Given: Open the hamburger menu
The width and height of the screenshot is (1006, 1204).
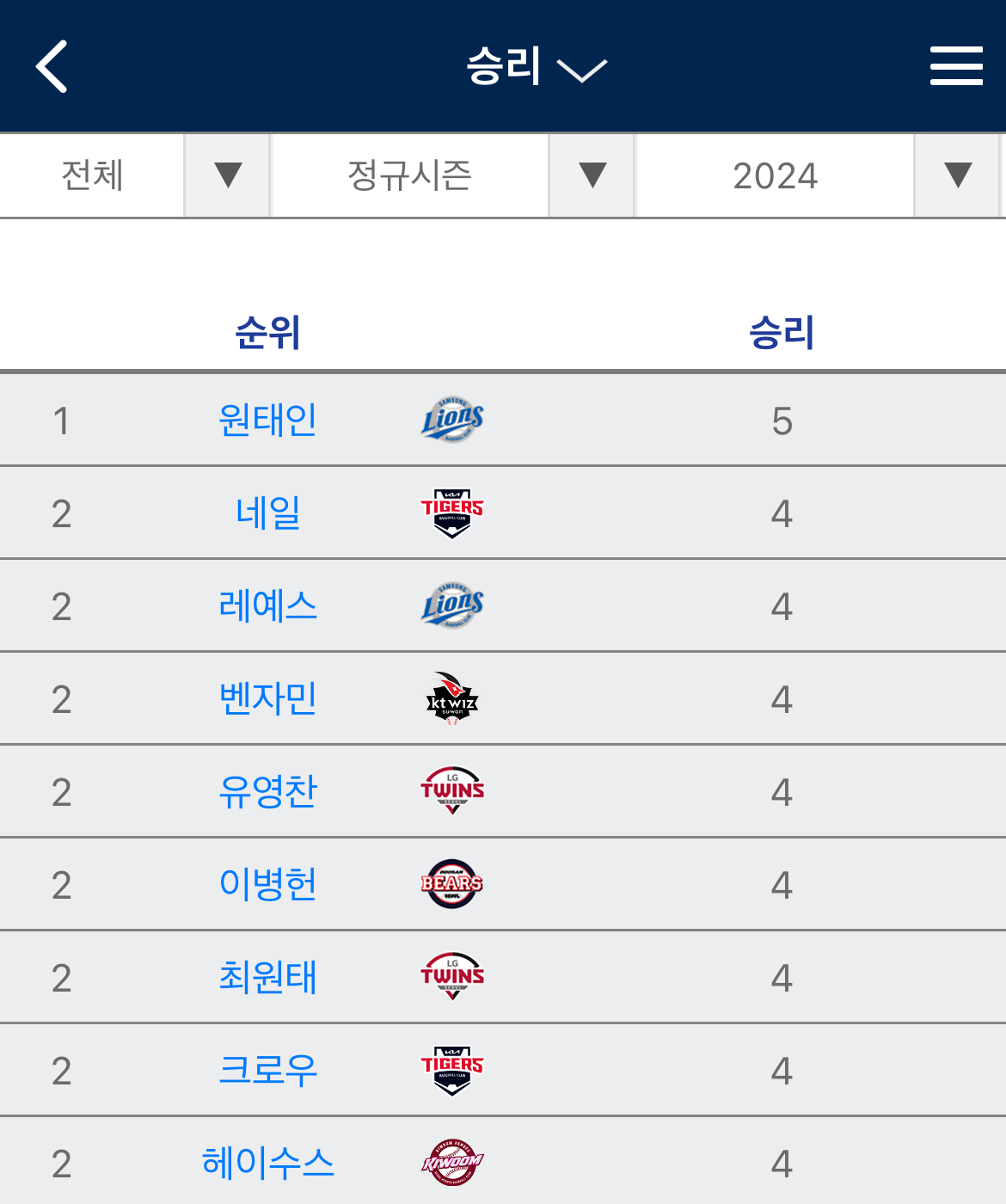Looking at the screenshot, I should (956, 66).
